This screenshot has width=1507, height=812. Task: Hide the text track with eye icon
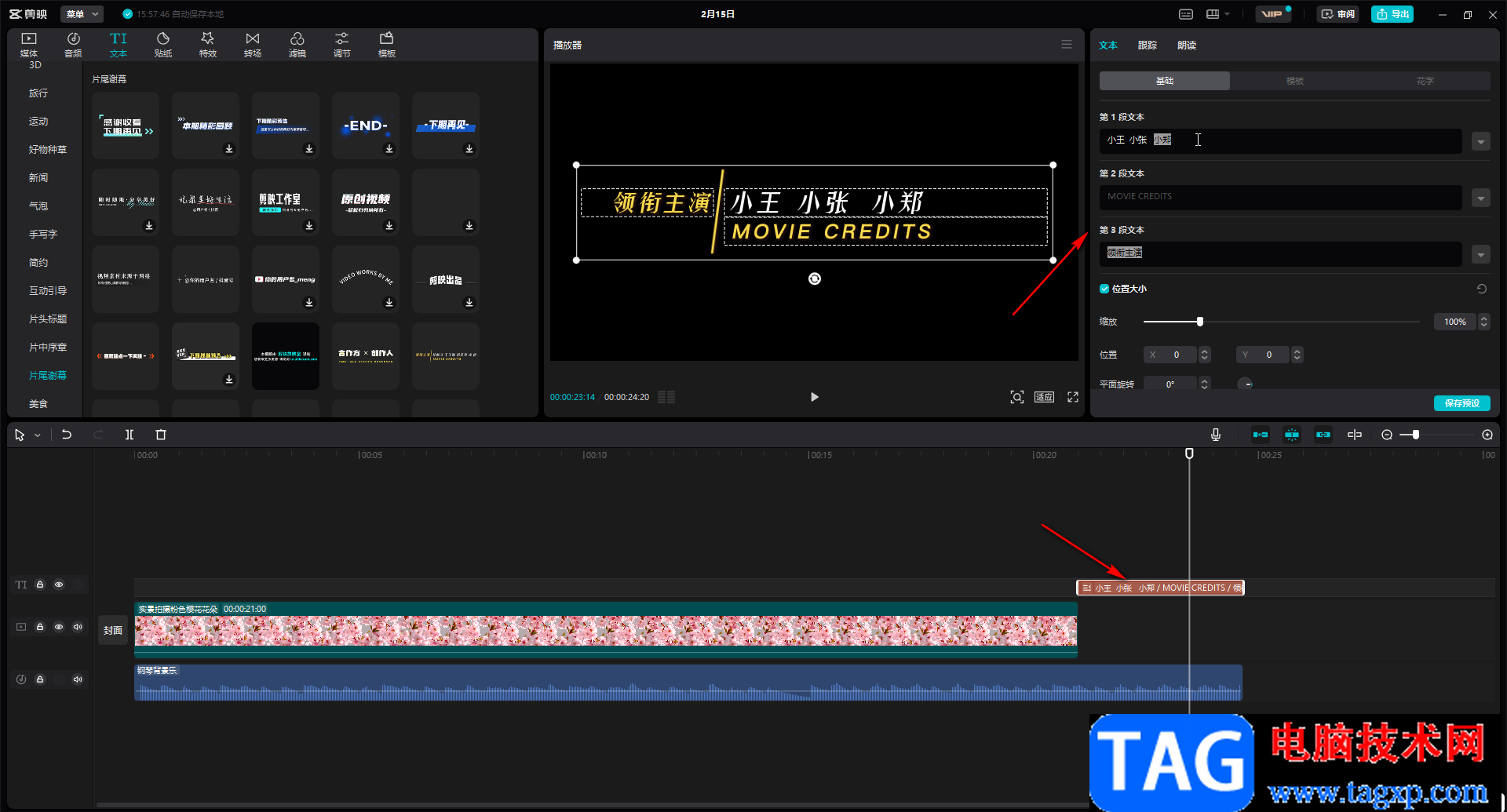(59, 584)
